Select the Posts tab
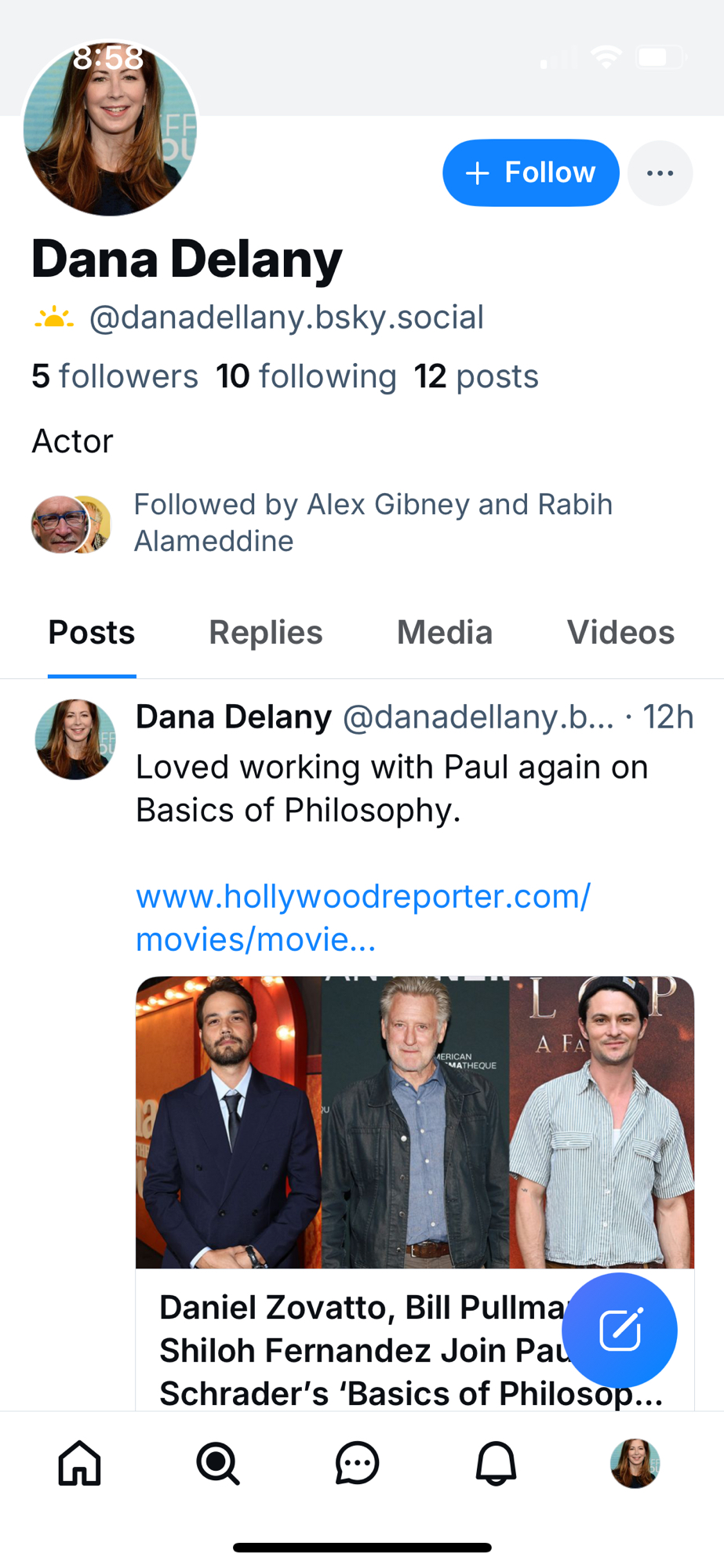This screenshot has width=724, height=1568. coord(92,633)
